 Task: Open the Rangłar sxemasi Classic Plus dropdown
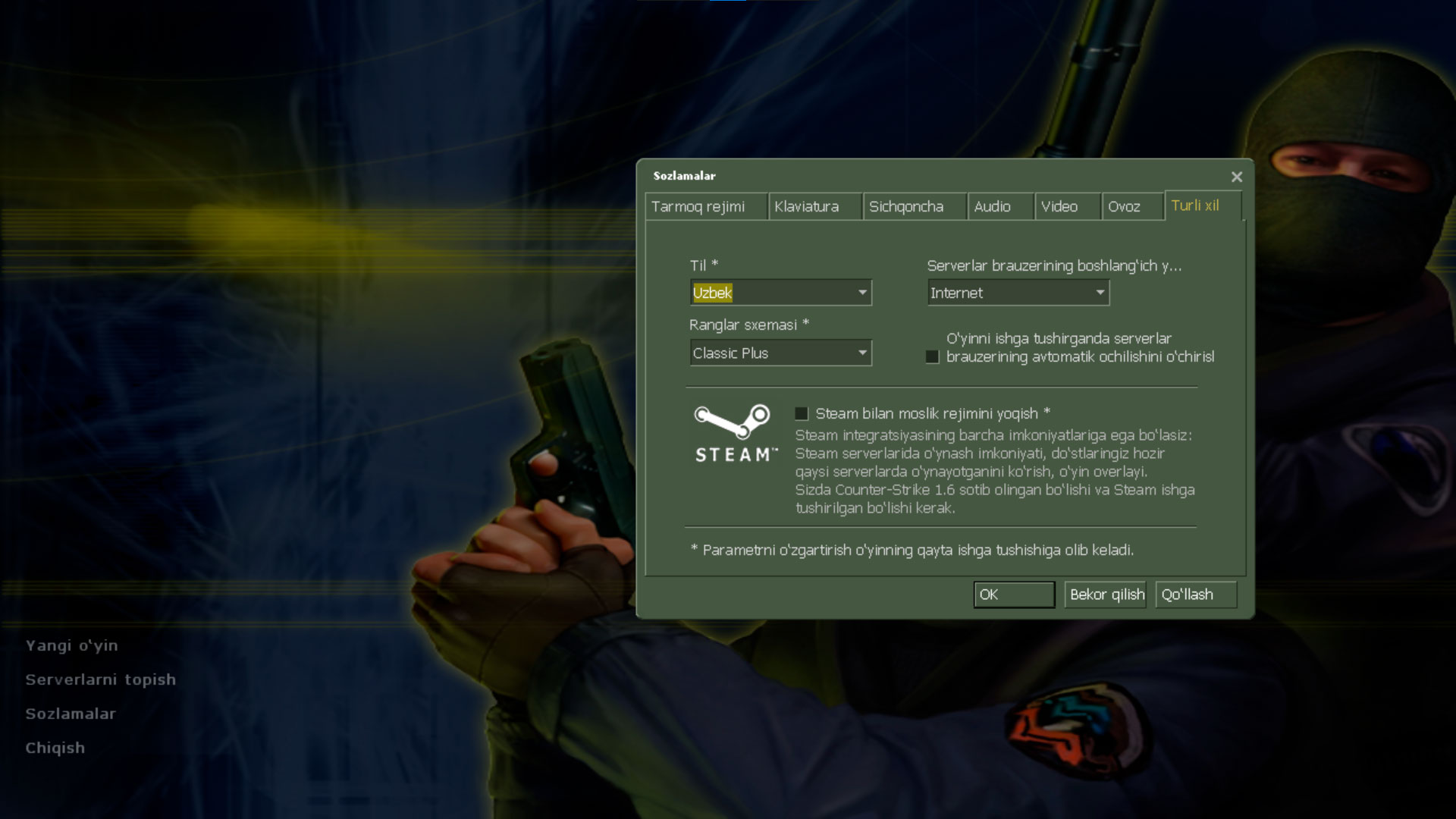(780, 353)
